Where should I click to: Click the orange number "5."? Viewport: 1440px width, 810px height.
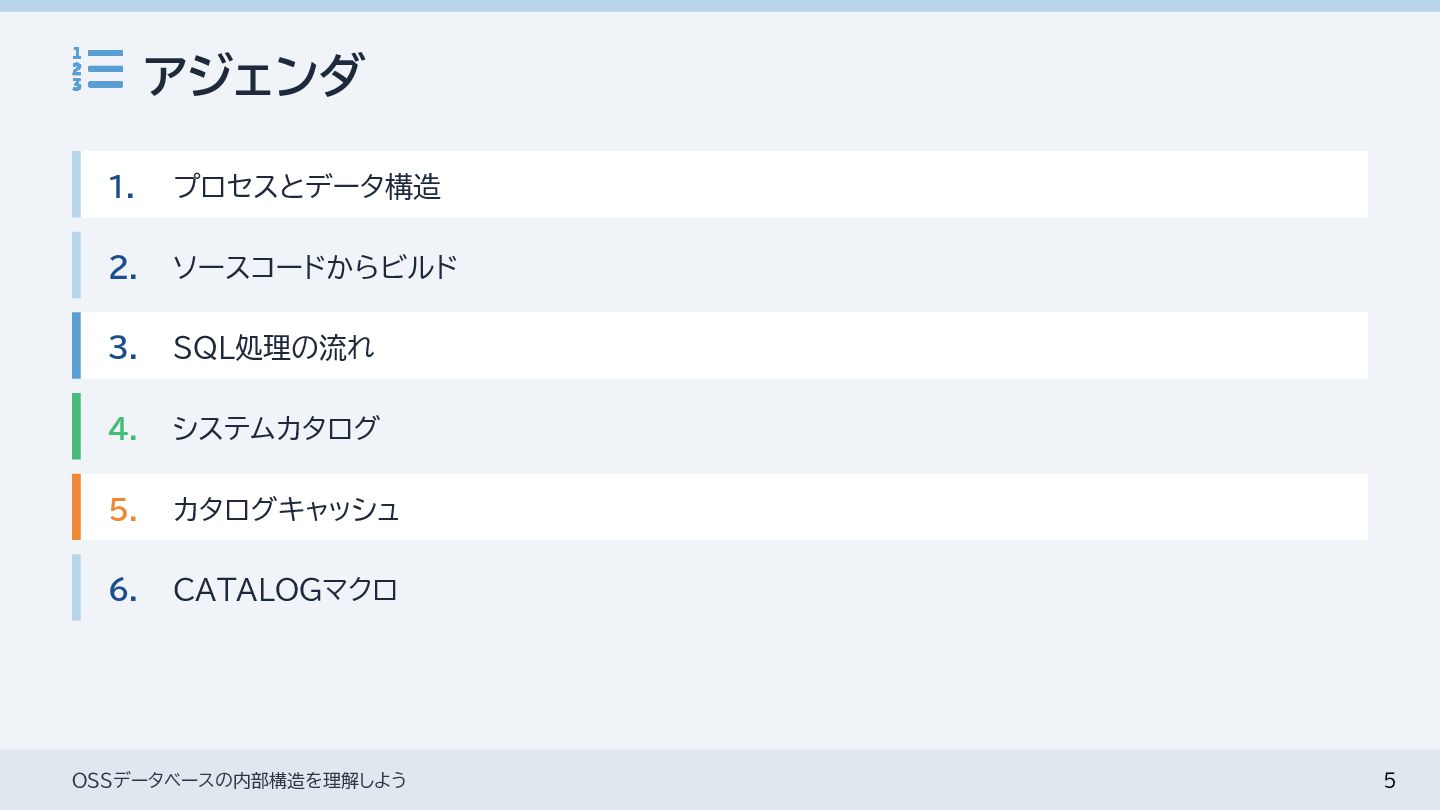coord(122,509)
